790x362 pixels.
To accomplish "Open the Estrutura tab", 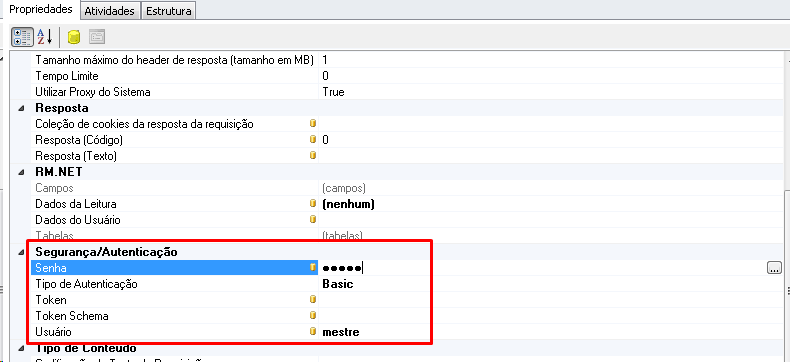I will pyautogui.click(x=168, y=11).
